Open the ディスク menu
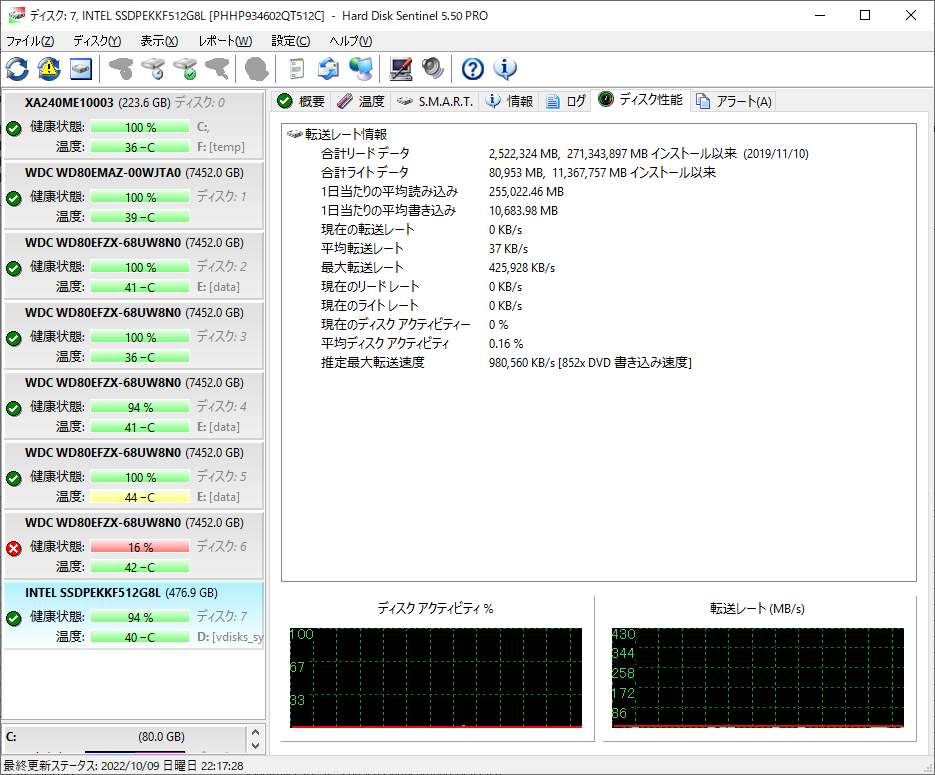 click(x=97, y=41)
